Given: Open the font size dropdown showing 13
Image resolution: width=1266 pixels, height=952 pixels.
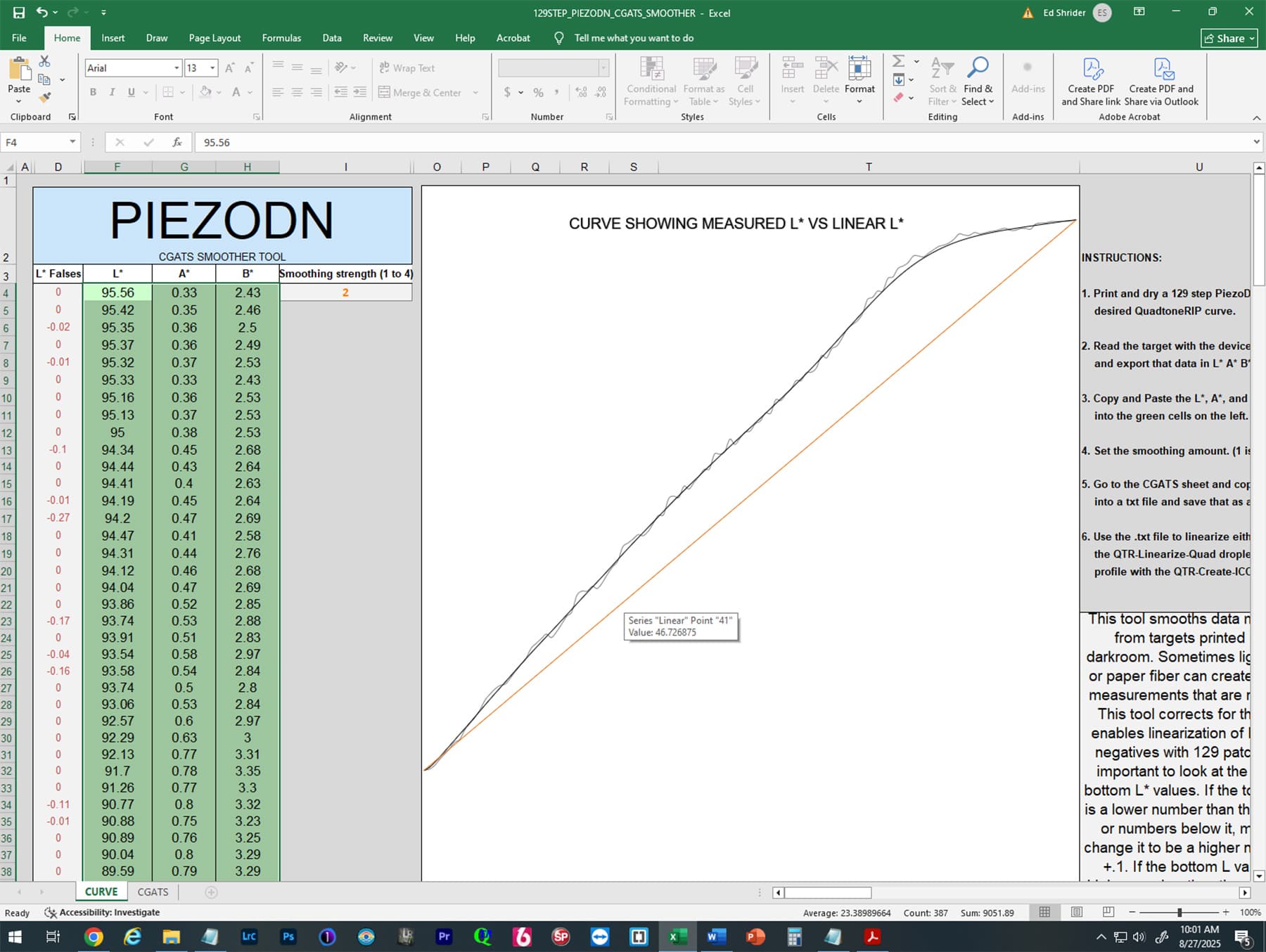Looking at the screenshot, I should pos(212,68).
